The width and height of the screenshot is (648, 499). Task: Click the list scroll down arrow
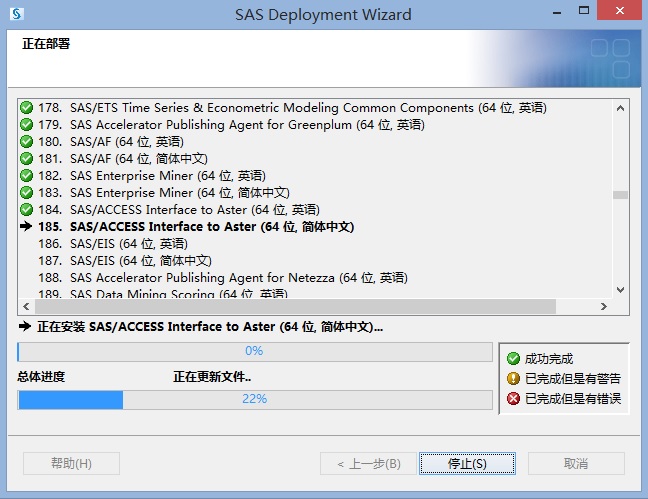click(x=620, y=290)
